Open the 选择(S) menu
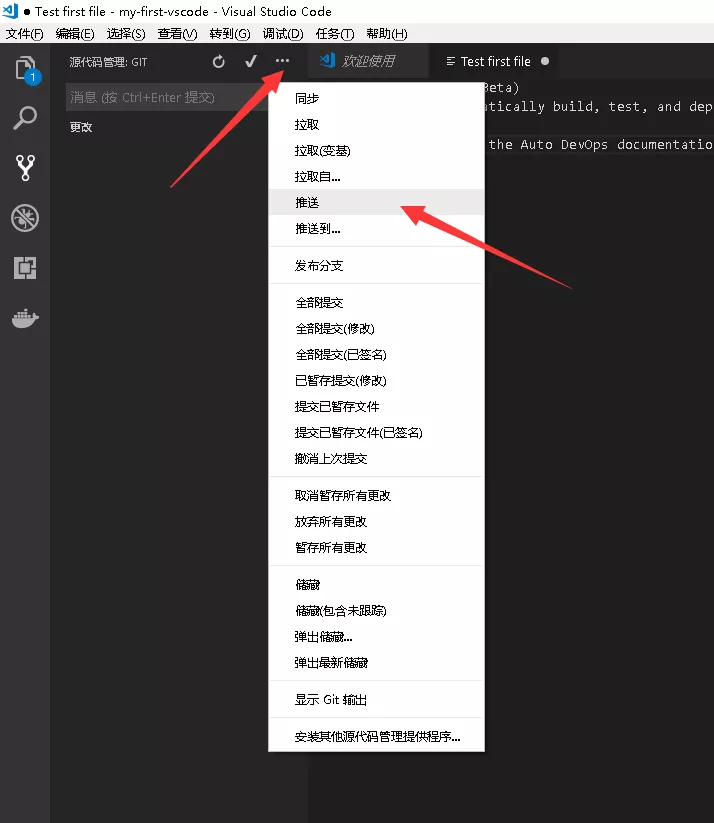The height and width of the screenshot is (823, 714). 126,34
